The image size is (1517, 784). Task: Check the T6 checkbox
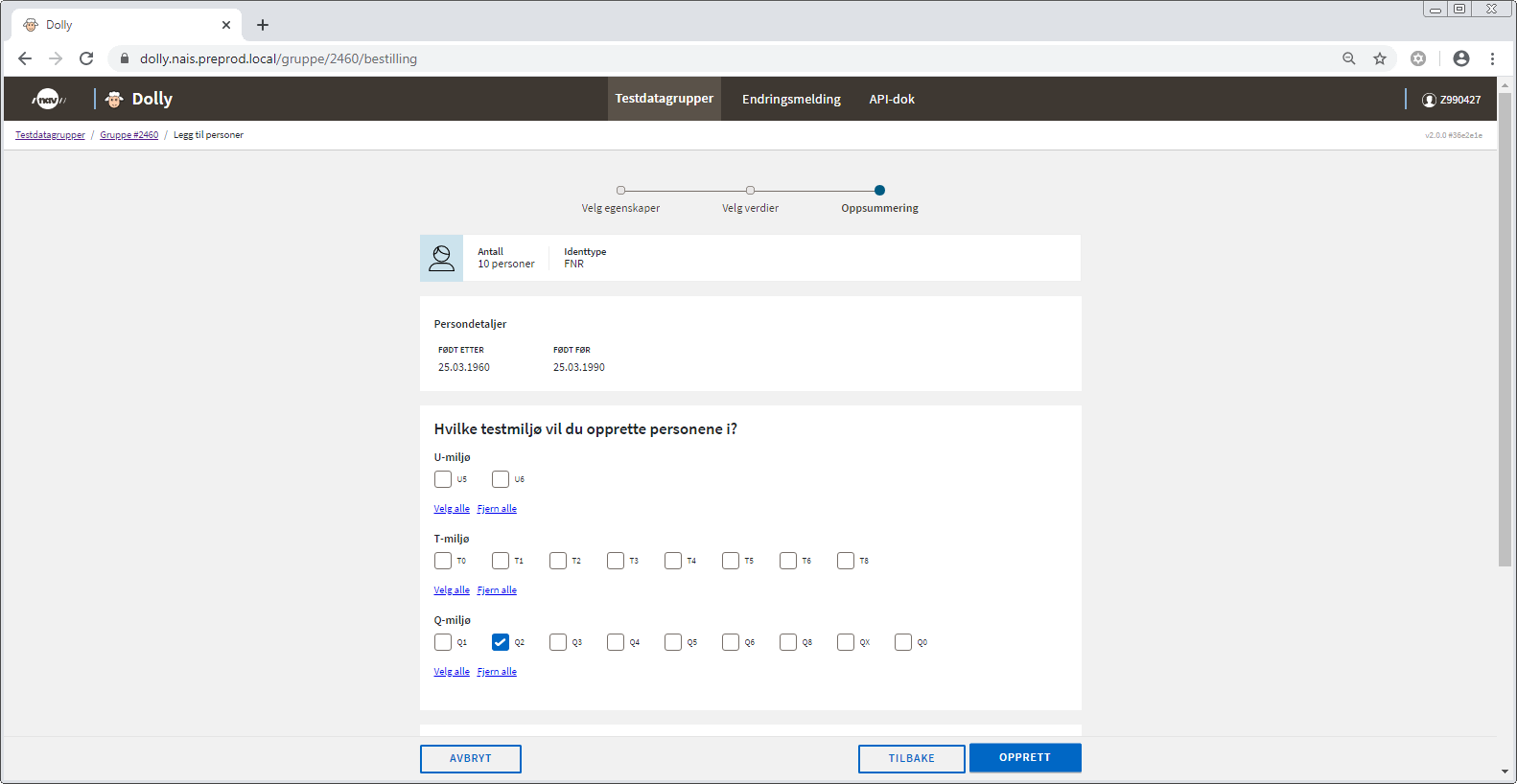point(788,561)
